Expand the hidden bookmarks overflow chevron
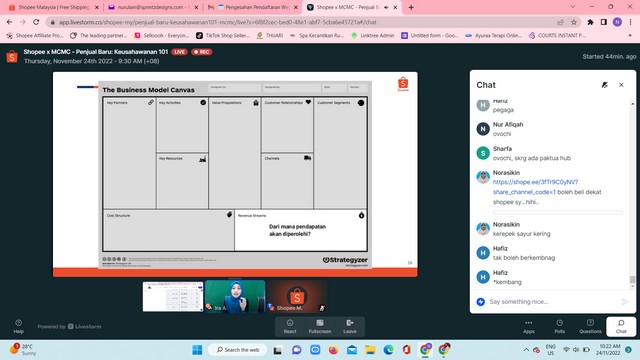 (630, 36)
